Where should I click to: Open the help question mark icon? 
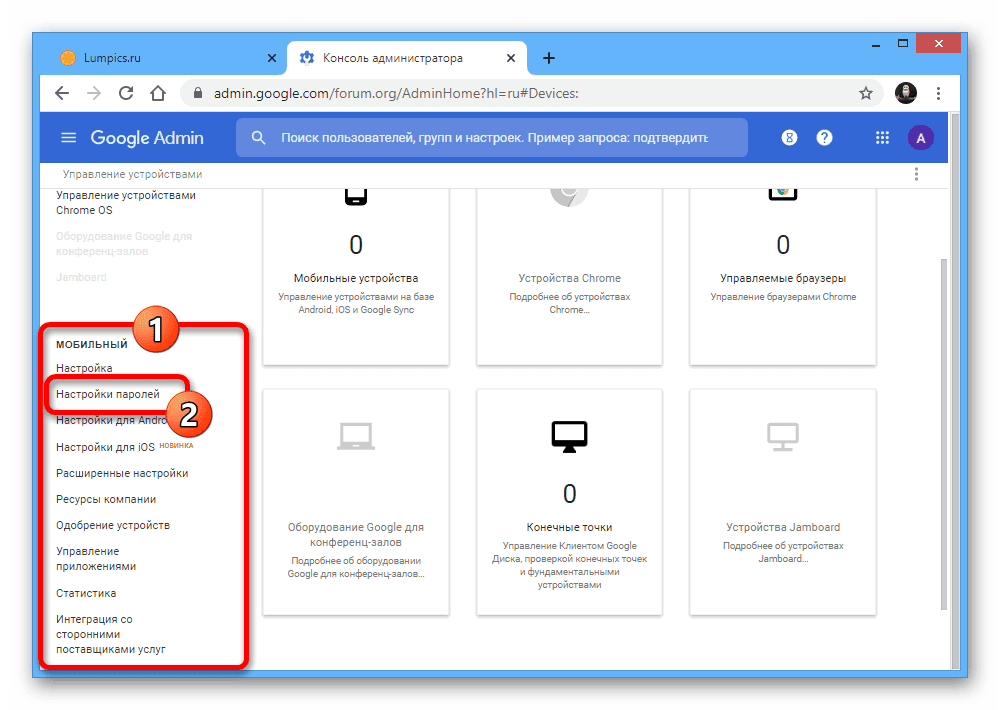825,138
